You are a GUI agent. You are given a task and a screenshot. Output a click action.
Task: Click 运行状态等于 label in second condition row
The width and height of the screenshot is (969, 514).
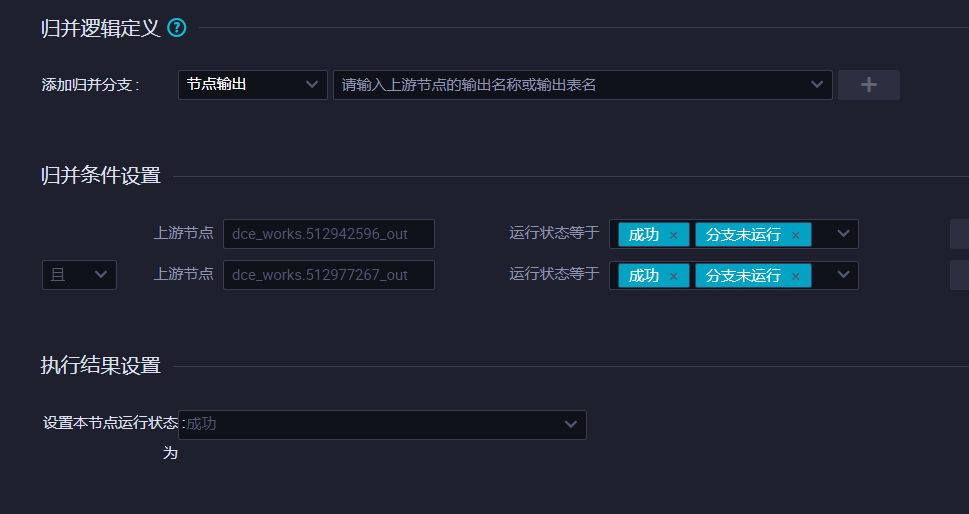(x=554, y=274)
